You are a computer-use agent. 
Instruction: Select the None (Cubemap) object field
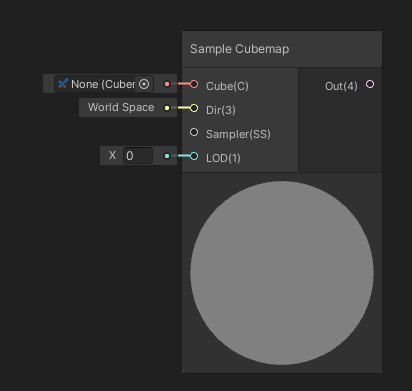point(104,84)
